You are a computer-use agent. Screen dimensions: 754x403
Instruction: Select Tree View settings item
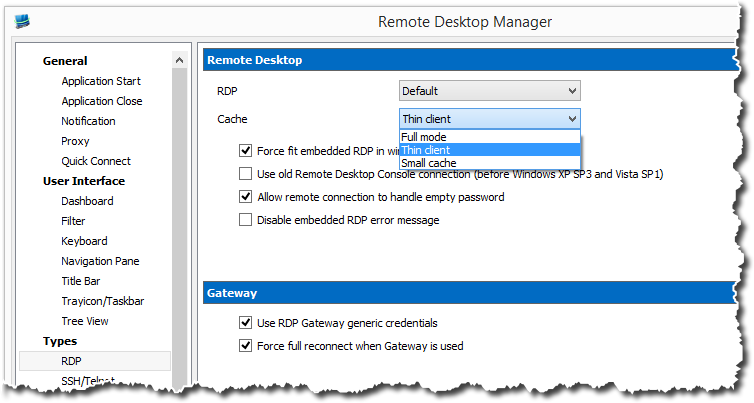(85, 321)
